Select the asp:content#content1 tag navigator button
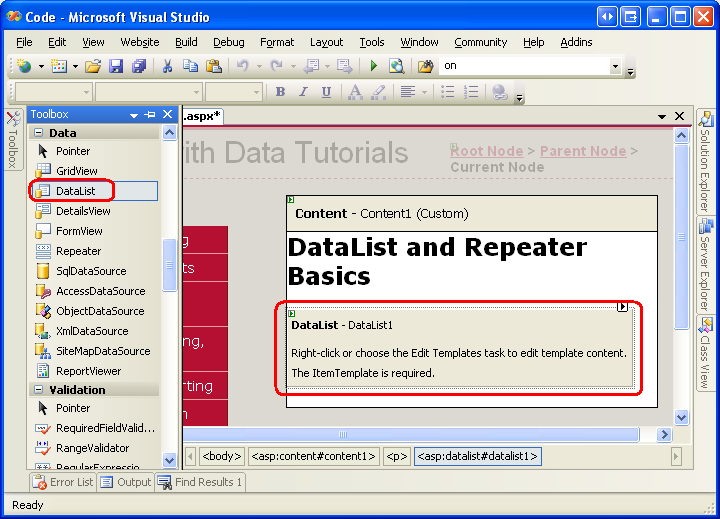This screenshot has width=720, height=519. pyautogui.click(x=314, y=456)
